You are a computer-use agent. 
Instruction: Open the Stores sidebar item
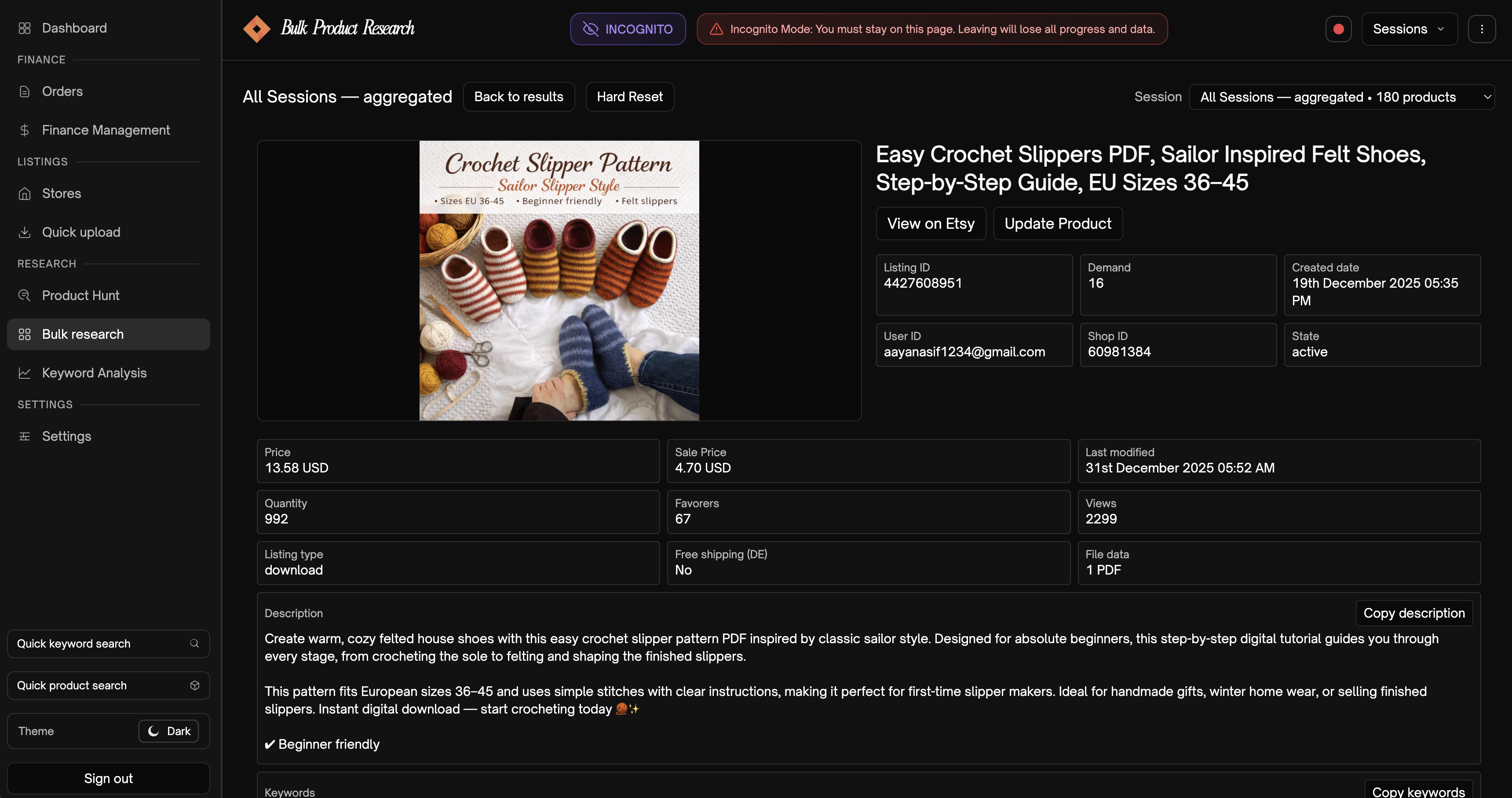pyautogui.click(x=62, y=194)
